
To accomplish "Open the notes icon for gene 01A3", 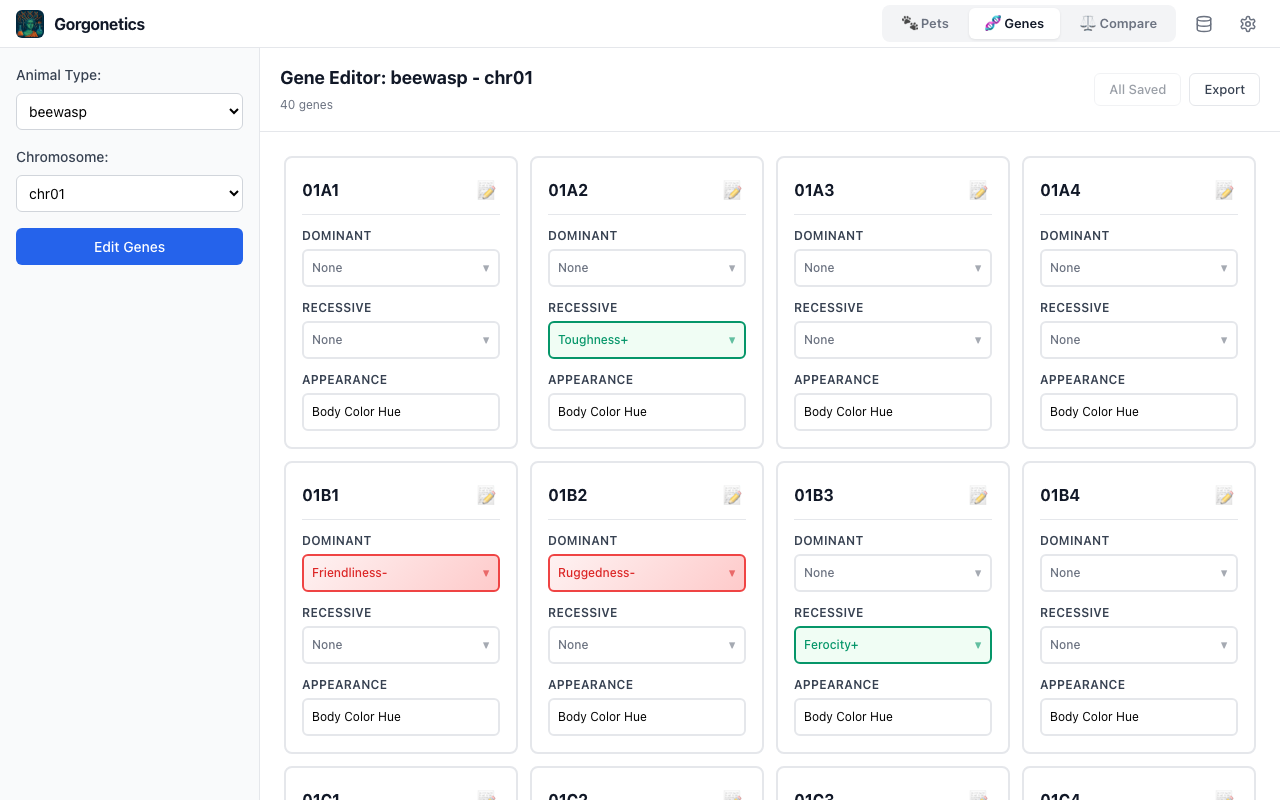I will [978, 190].
